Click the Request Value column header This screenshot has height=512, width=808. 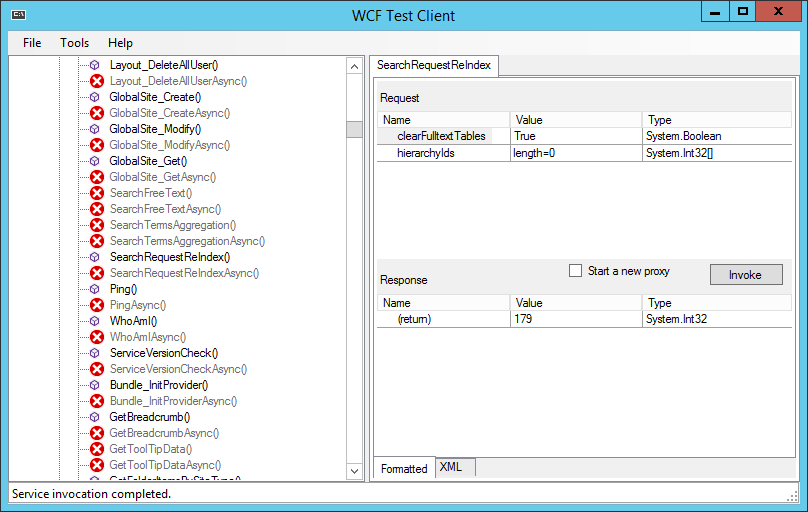[x=576, y=120]
